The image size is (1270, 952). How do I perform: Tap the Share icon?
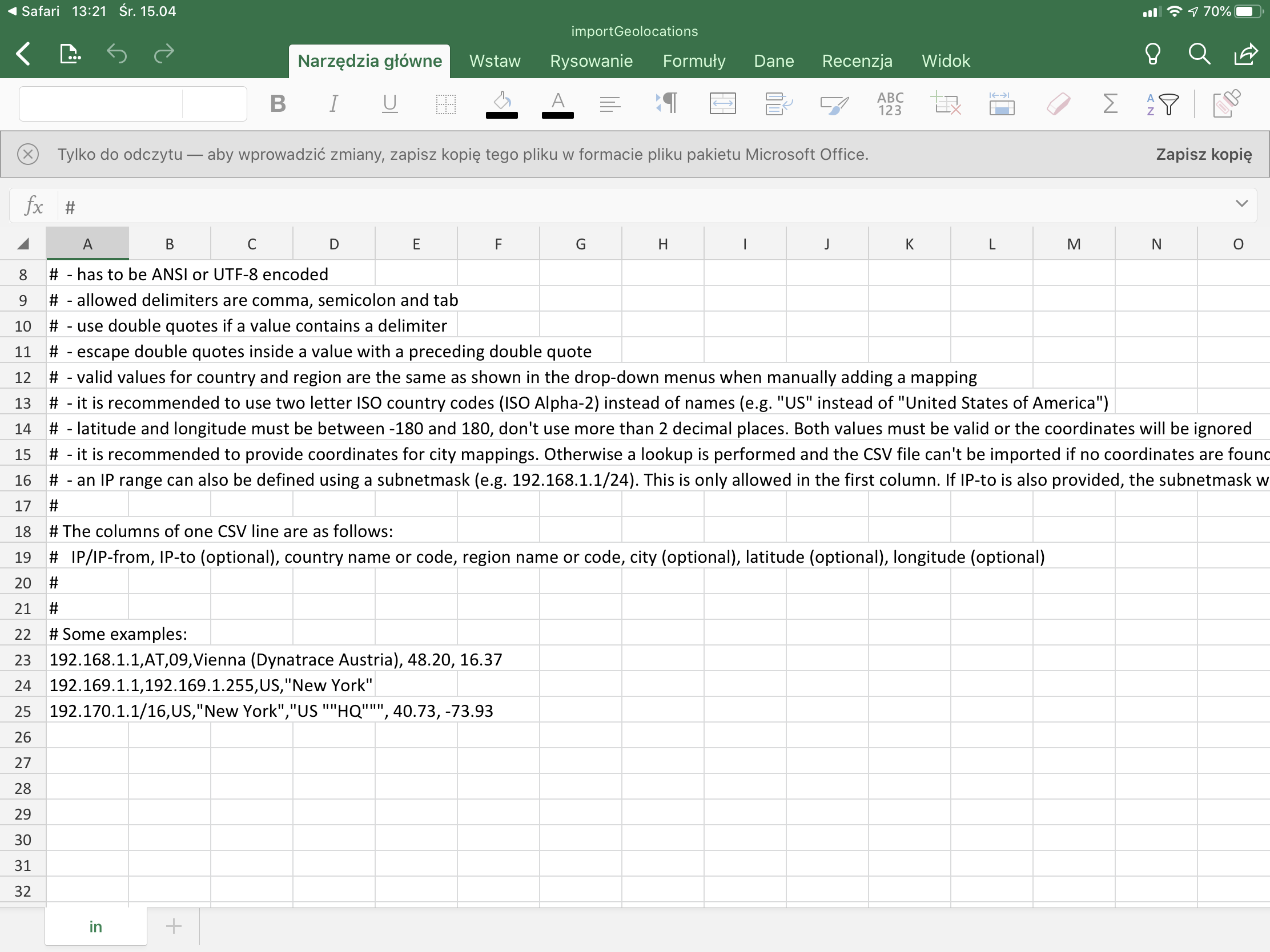[1246, 54]
